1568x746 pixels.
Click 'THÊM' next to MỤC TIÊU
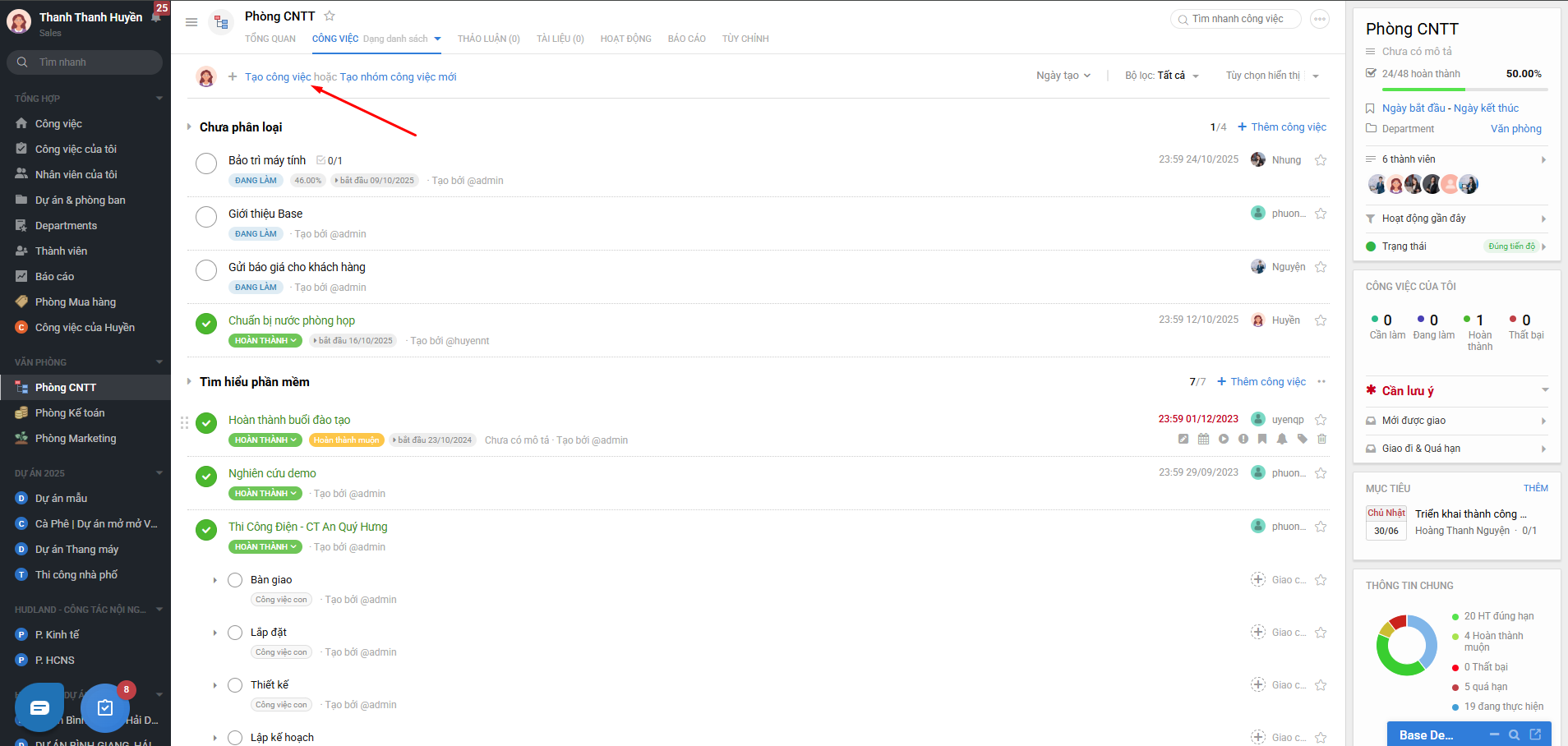point(1536,488)
